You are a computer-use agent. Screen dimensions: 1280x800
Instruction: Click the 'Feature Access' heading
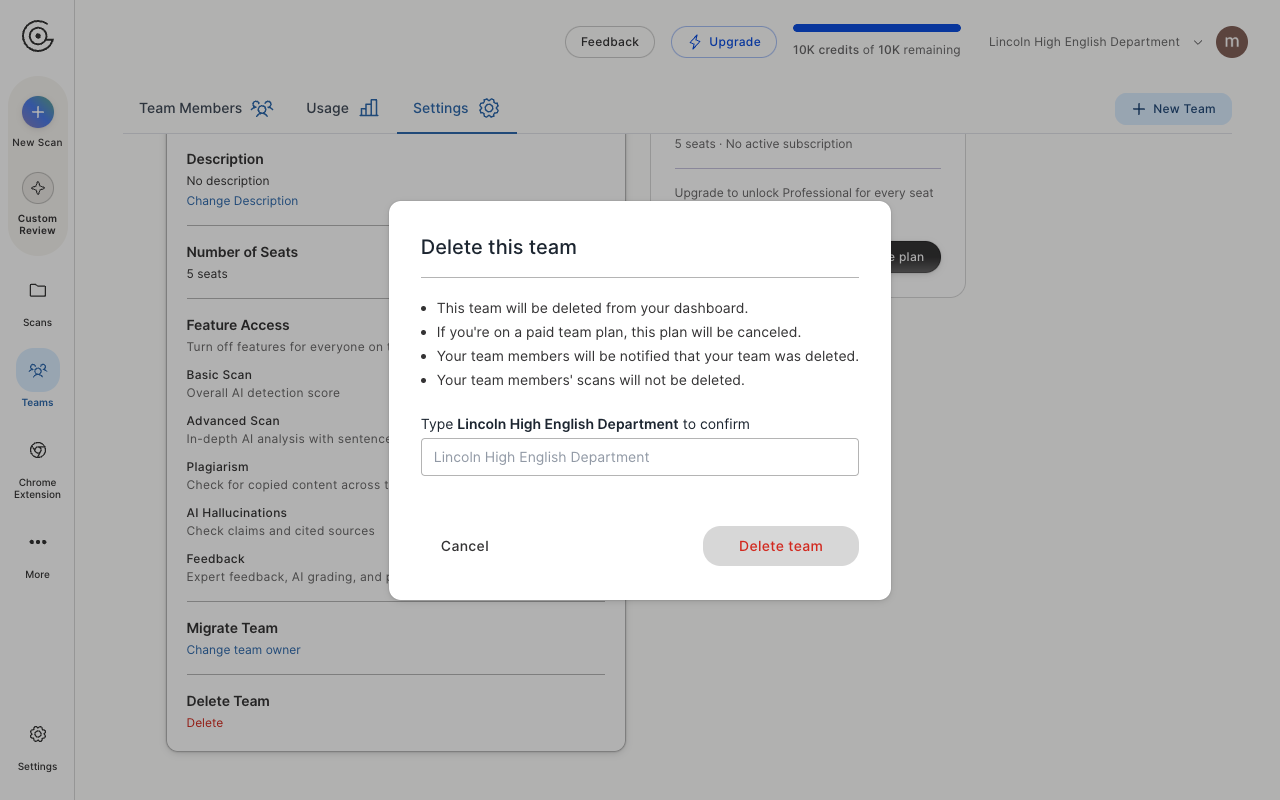pyautogui.click(x=238, y=325)
